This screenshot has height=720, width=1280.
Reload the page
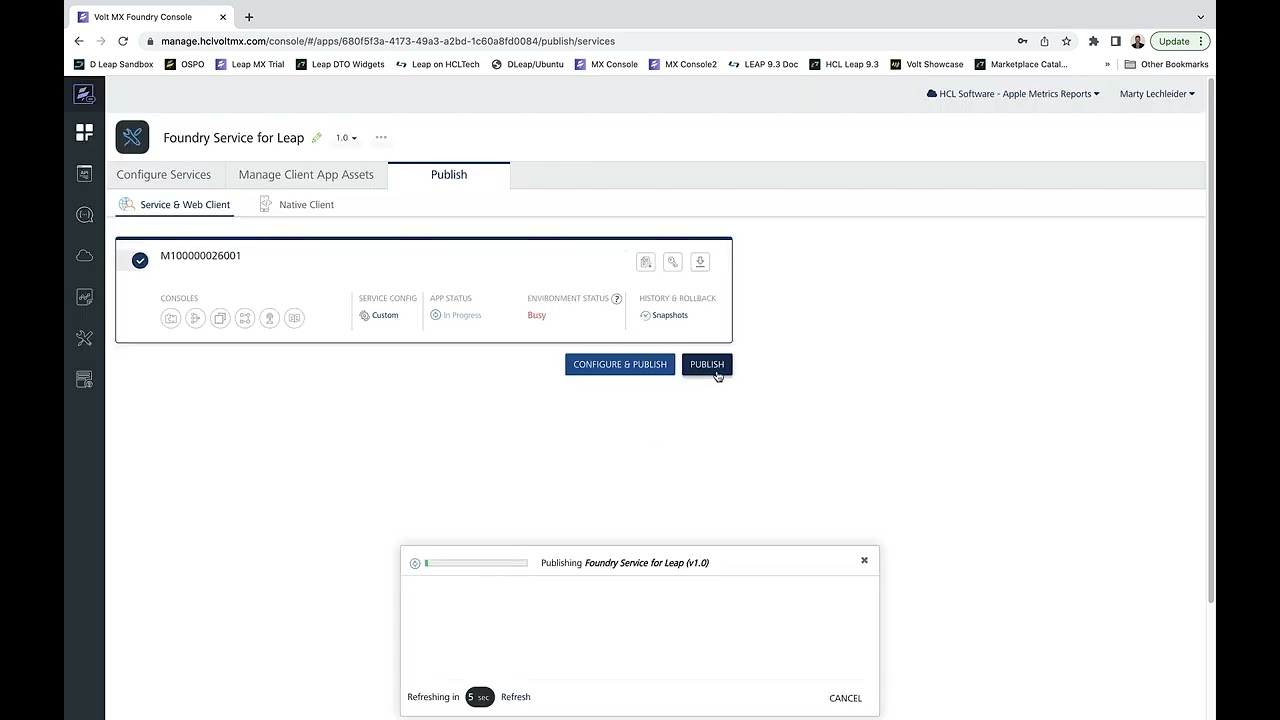tap(123, 41)
